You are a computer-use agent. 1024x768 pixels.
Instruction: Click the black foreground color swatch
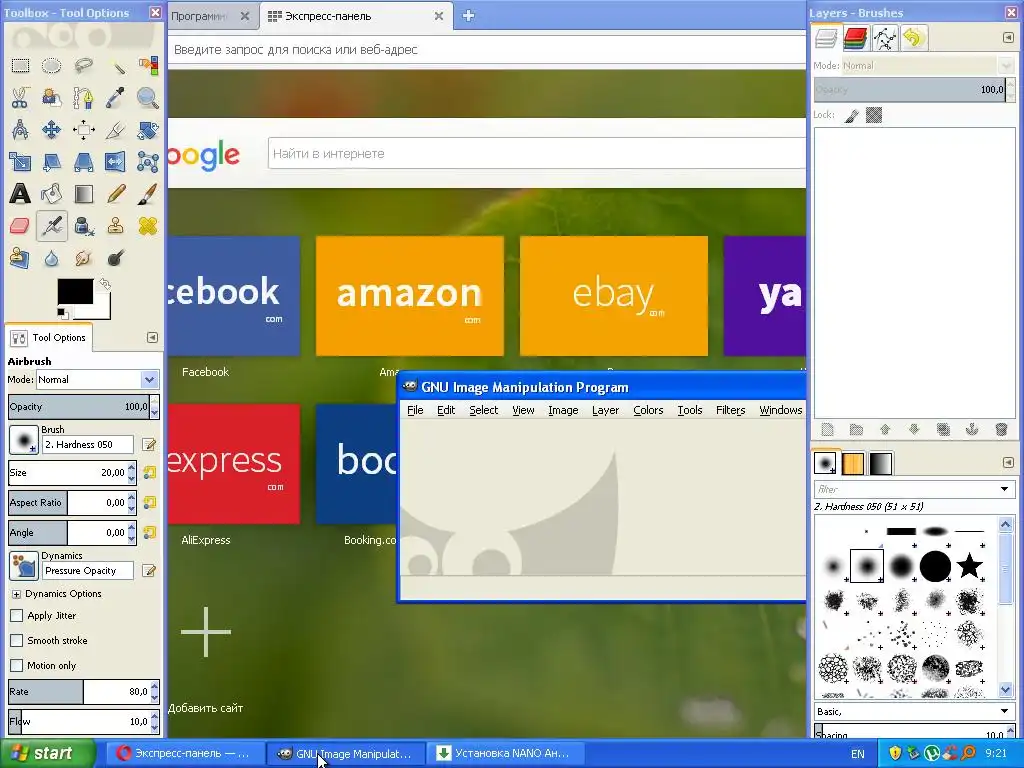coord(74,291)
